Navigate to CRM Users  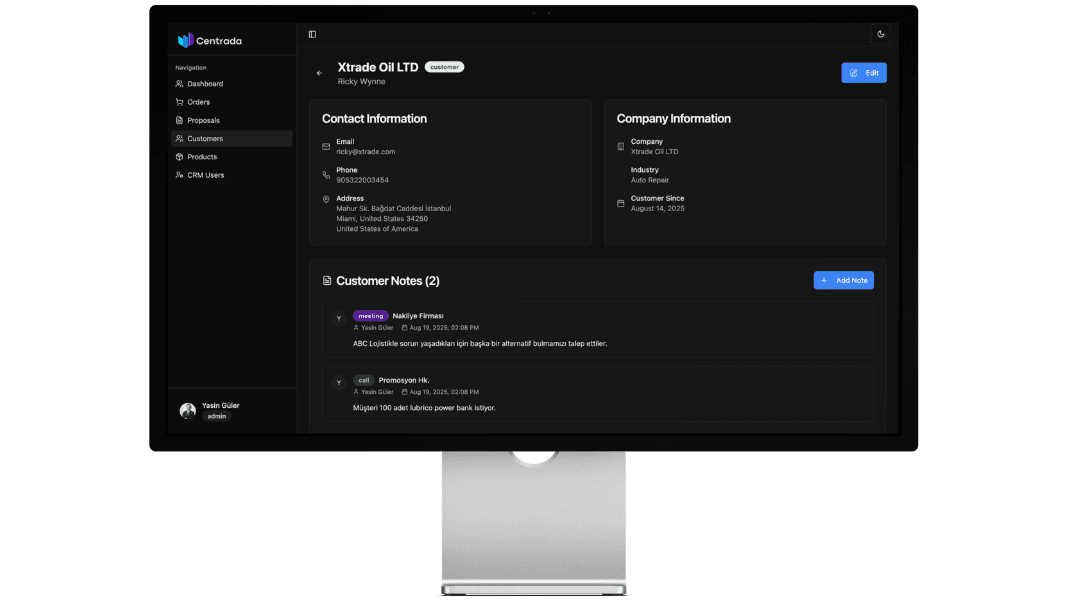(x=206, y=175)
